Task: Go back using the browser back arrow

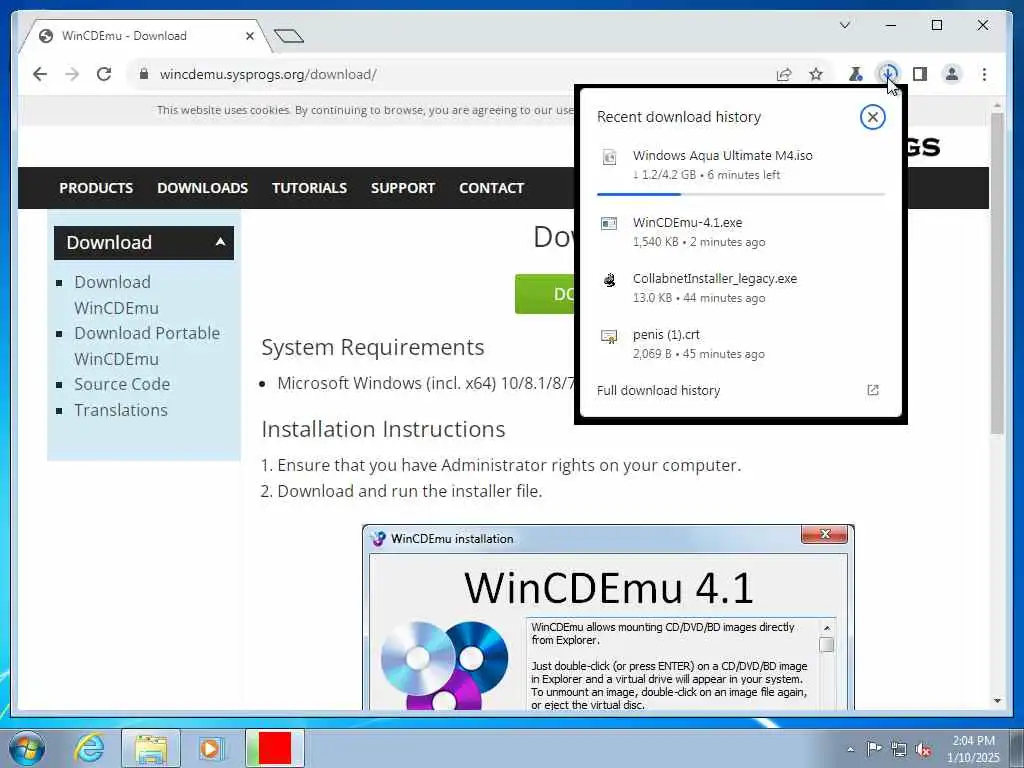Action: coord(40,74)
